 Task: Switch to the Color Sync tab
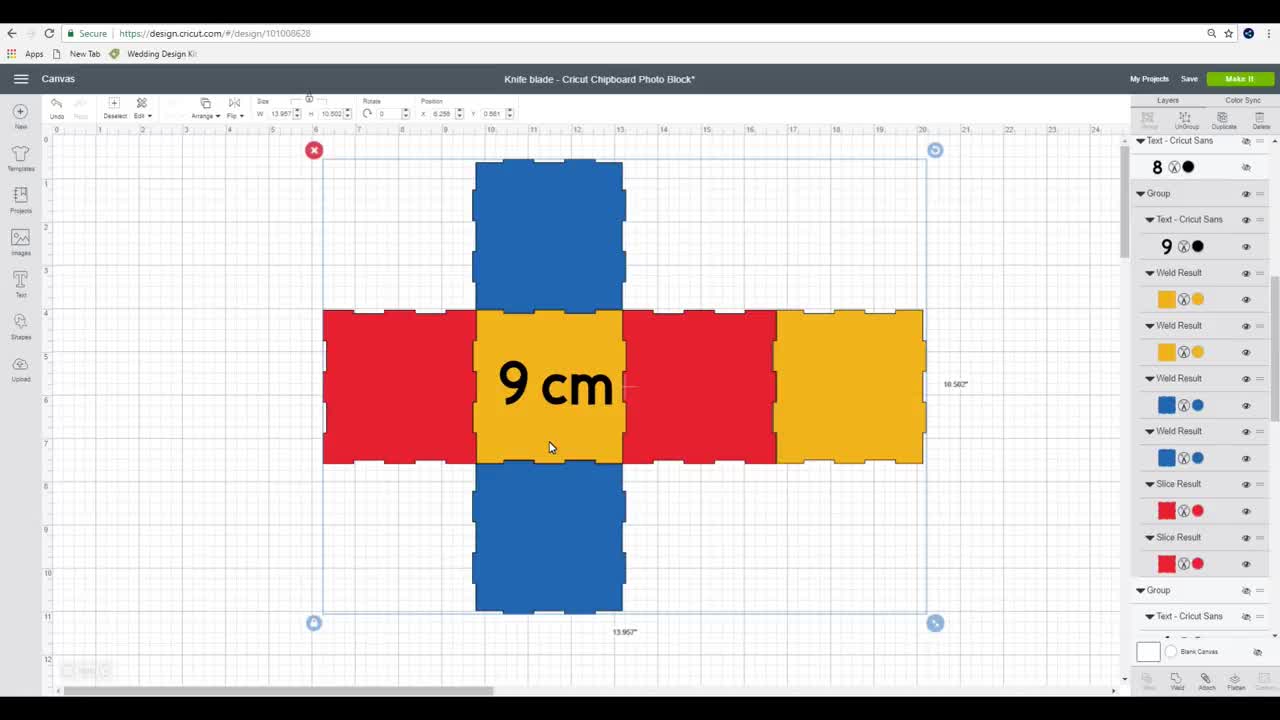tap(1243, 100)
